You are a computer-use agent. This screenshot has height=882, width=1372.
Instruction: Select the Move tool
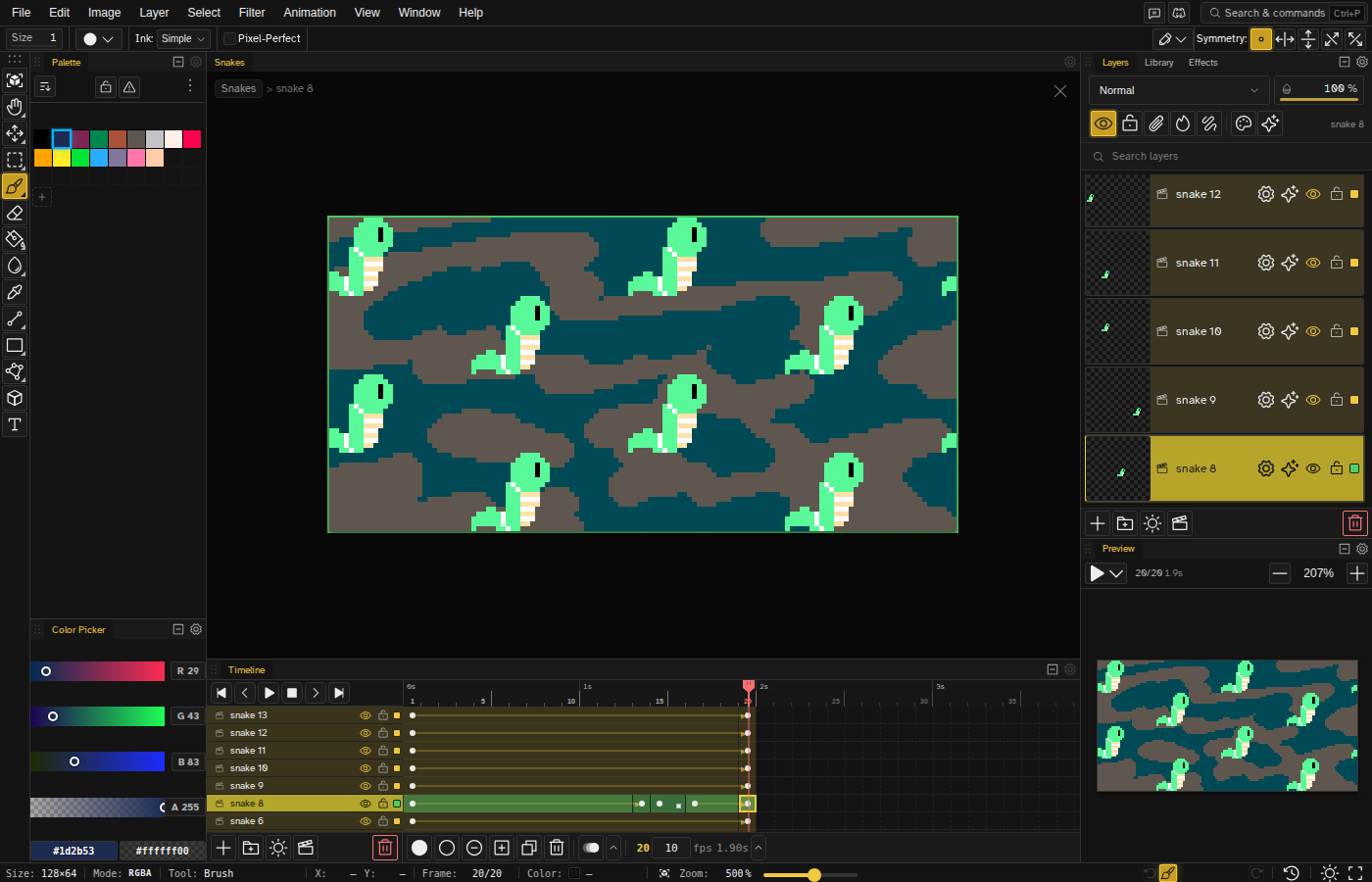point(15,133)
